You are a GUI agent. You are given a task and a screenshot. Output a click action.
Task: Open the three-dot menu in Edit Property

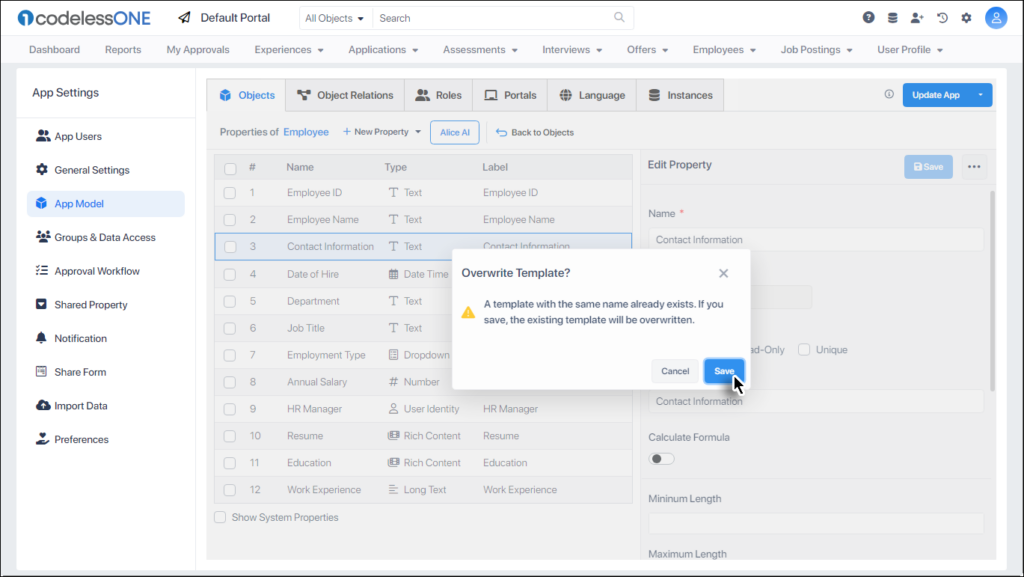click(974, 166)
